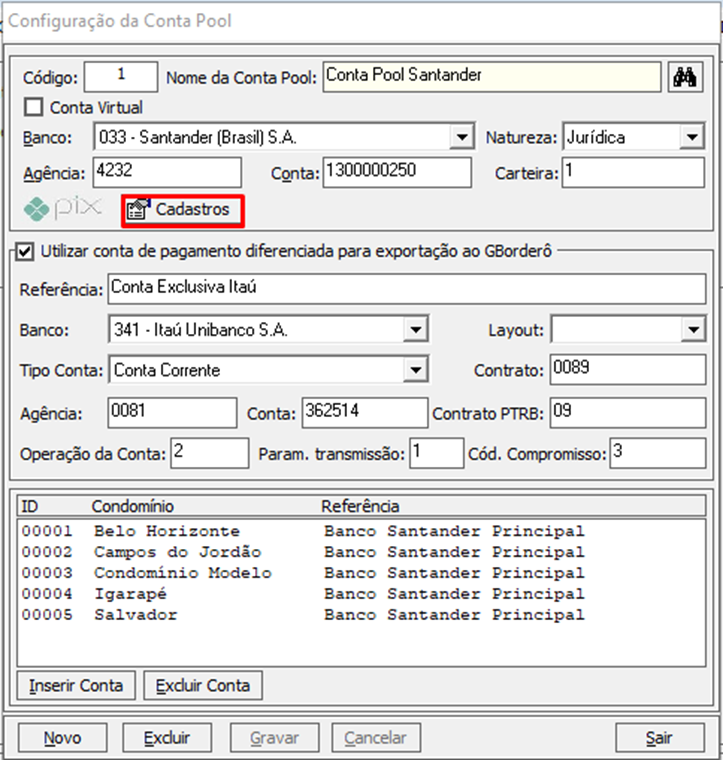Click the Agência field with 0081
The image size is (723, 760).
click(x=173, y=413)
